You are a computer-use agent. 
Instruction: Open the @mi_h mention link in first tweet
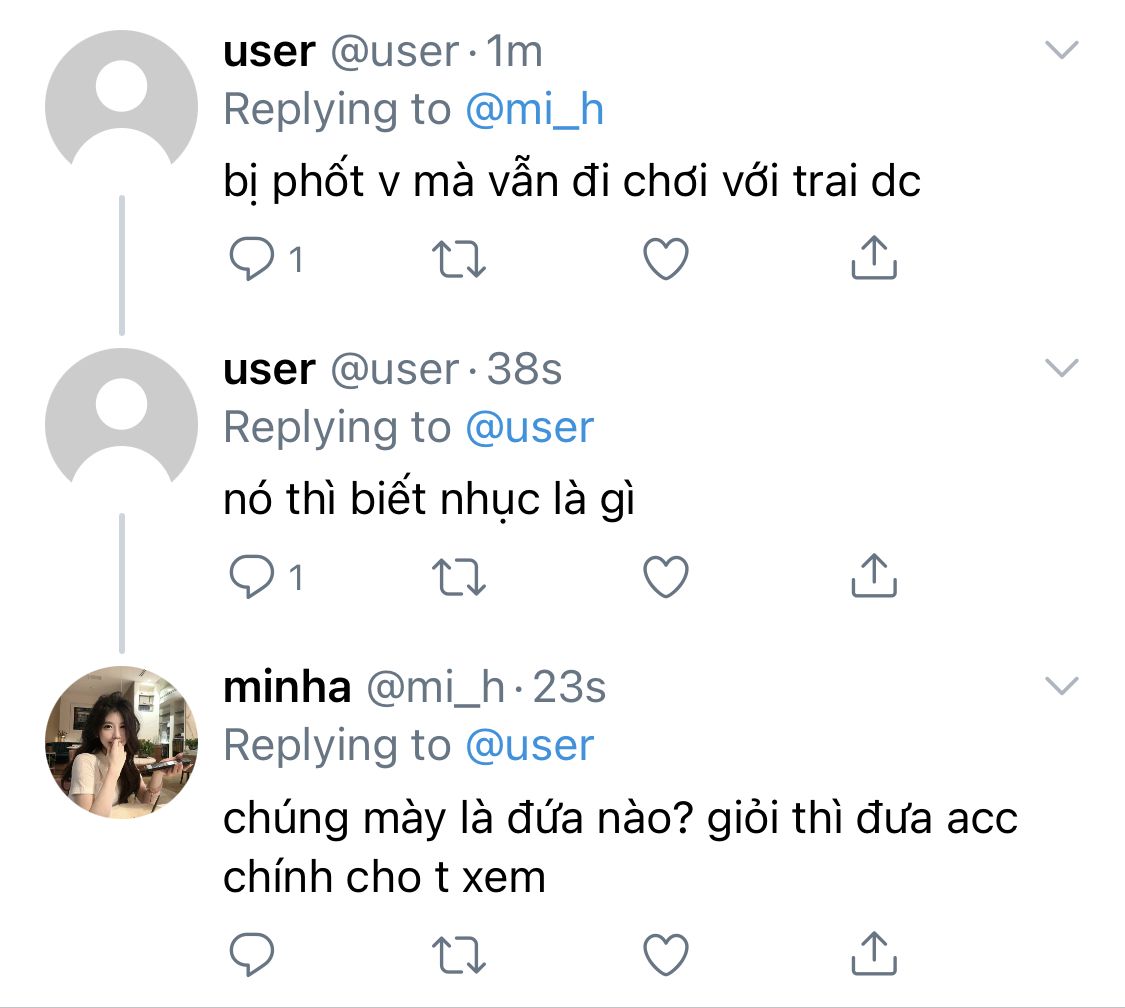[534, 110]
